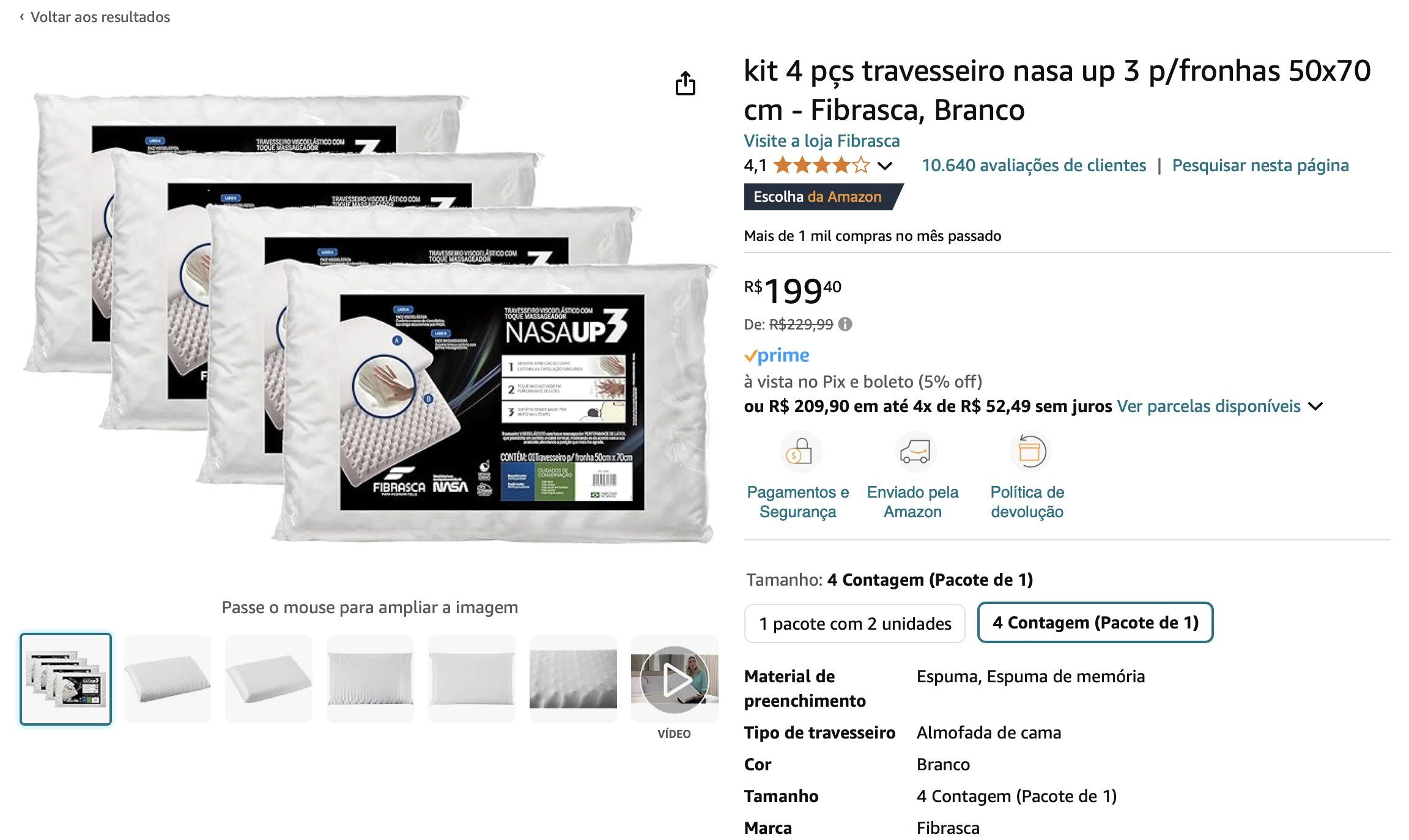This screenshot has width=1409, height=840.
Task: Click the prime logo badge
Action: 777,355
